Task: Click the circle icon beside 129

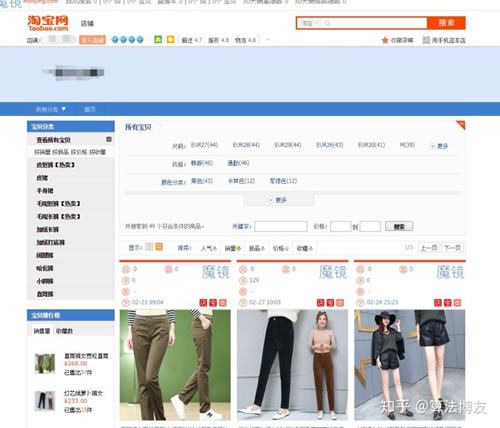Action: [243, 280]
